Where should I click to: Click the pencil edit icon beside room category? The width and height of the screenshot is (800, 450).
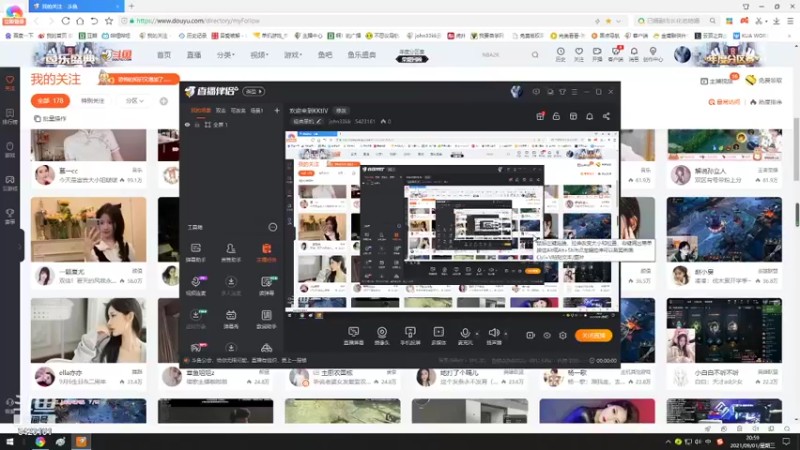tap(319, 121)
